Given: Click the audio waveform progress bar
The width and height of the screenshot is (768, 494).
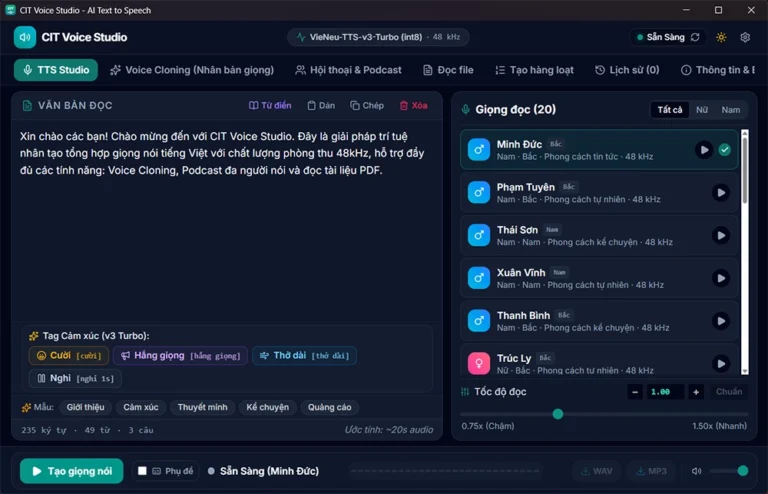Looking at the screenshot, I should (445, 471).
